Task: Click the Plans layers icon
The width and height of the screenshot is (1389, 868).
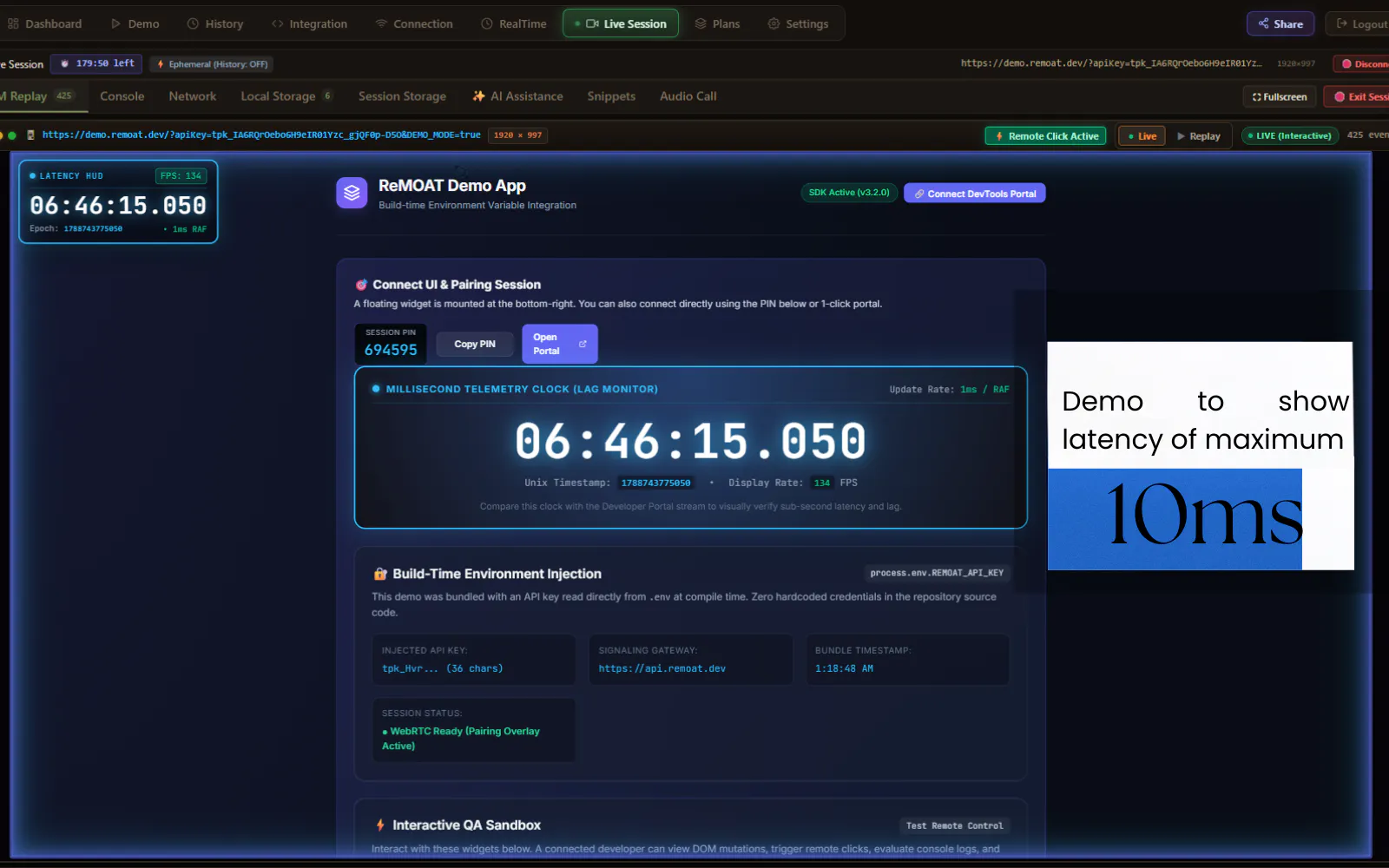Action: pos(701,23)
